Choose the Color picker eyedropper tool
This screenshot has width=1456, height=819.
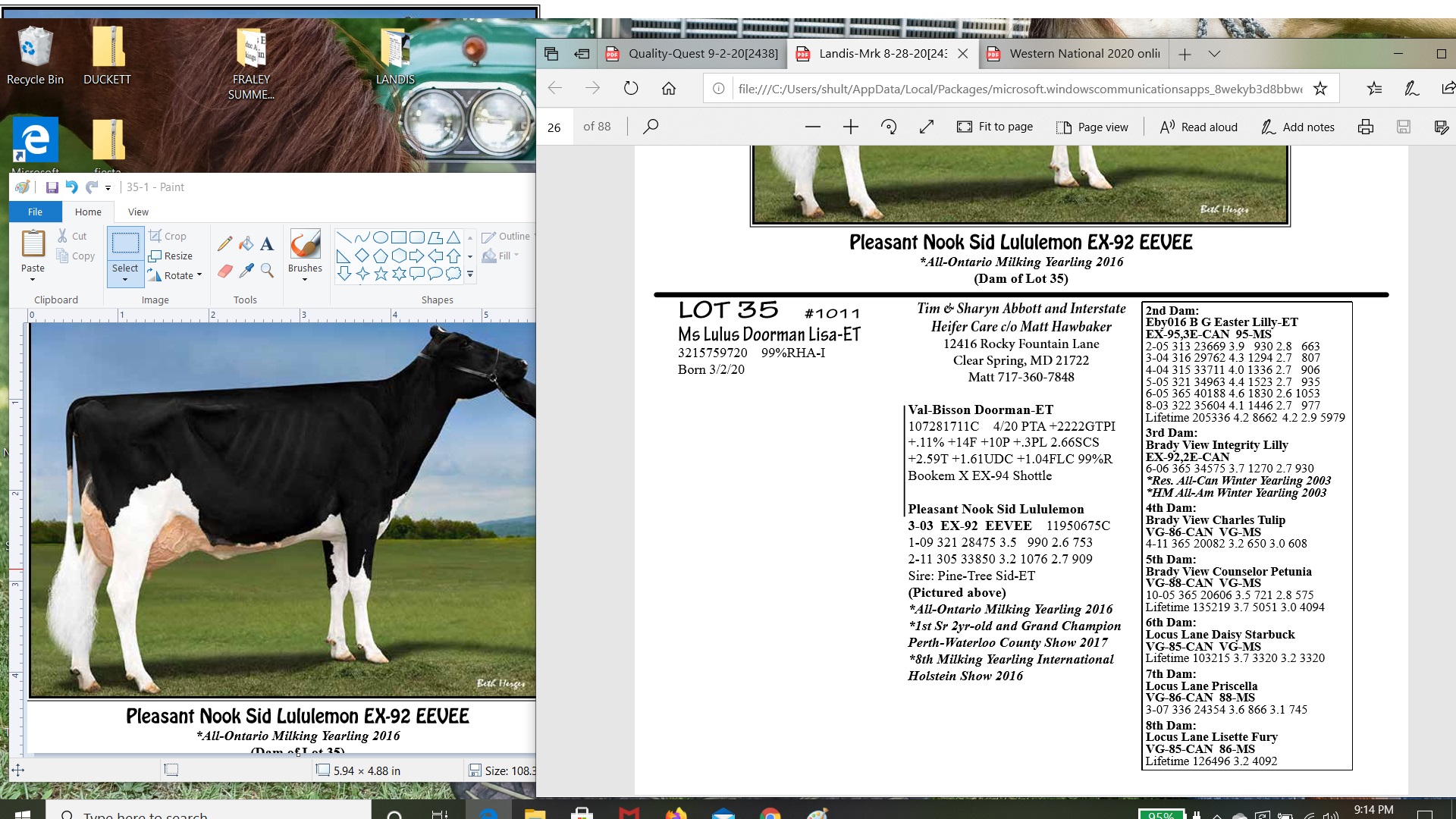tap(246, 271)
